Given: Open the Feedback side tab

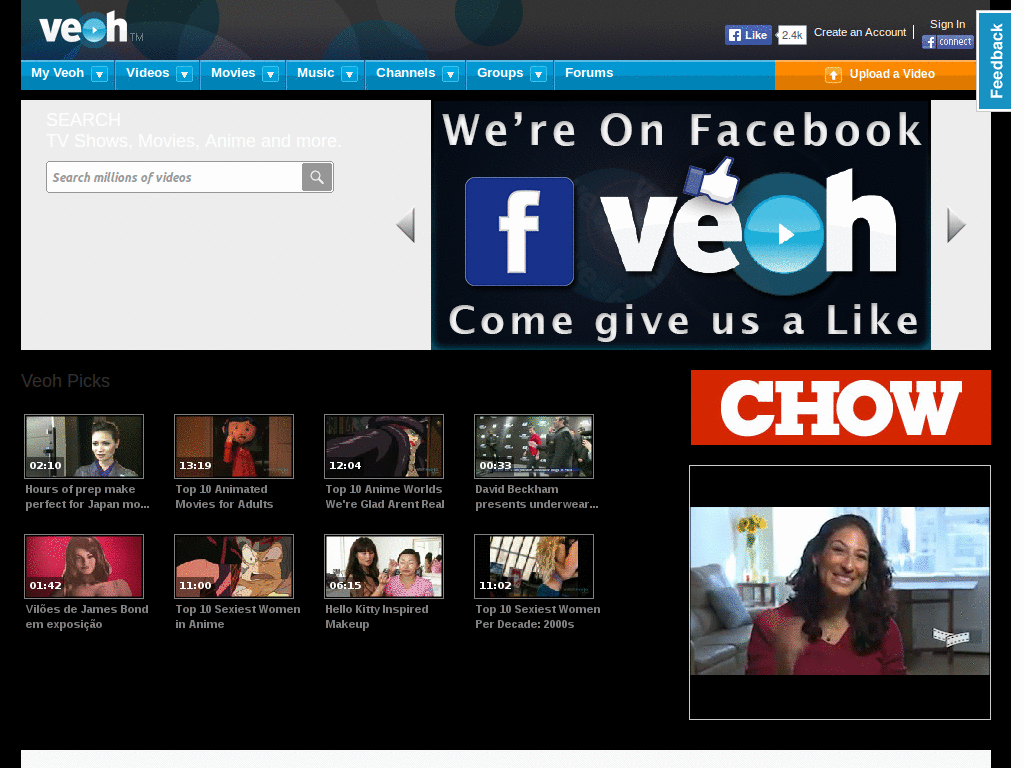Looking at the screenshot, I should [995, 61].
